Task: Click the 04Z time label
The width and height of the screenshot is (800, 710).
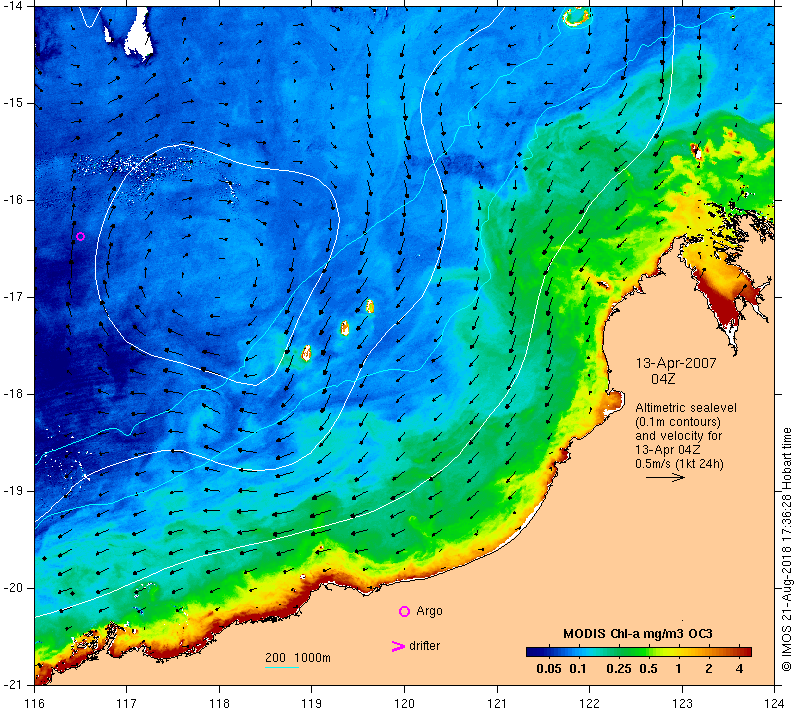Action: click(663, 379)
